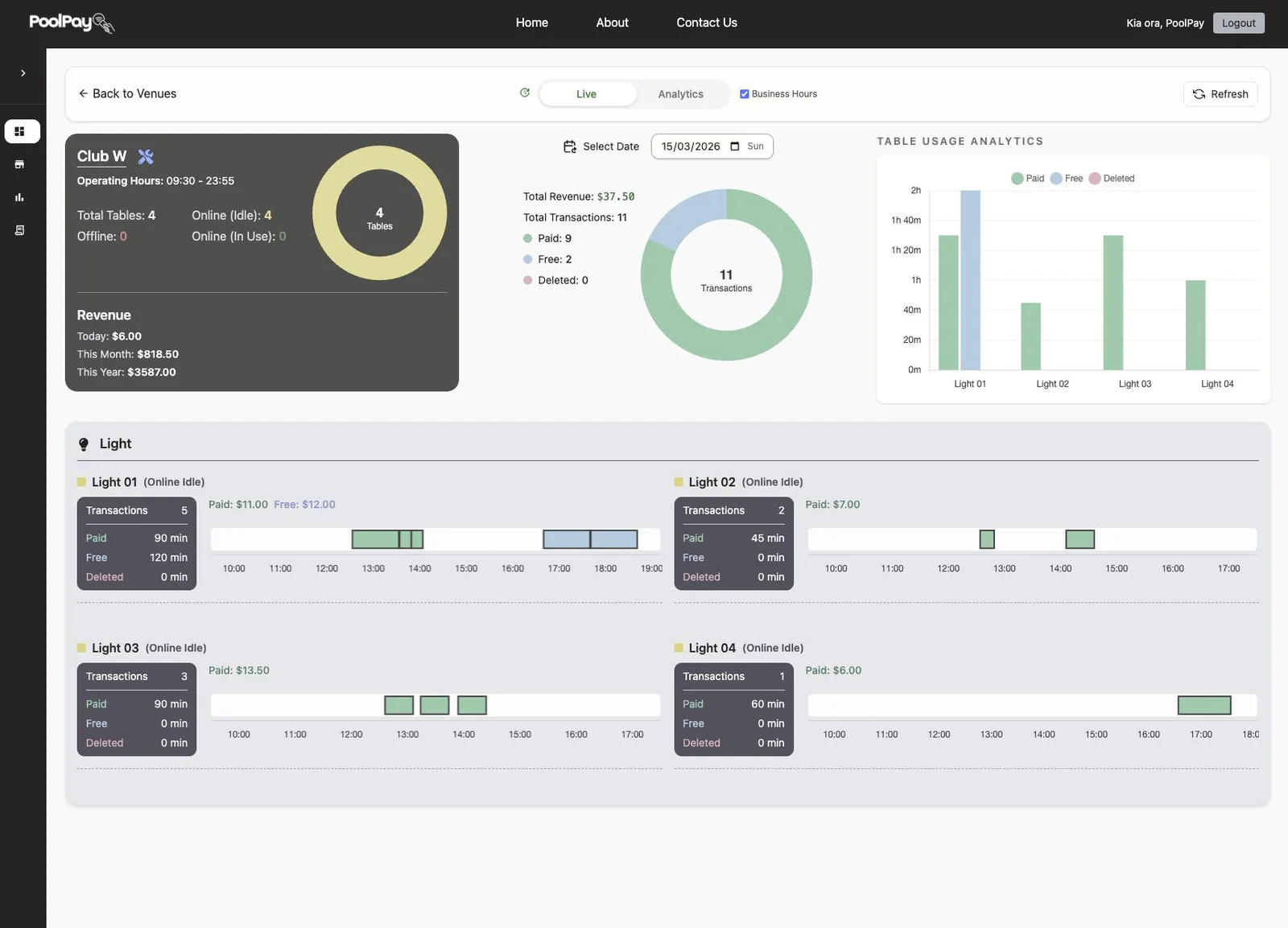Open the Contact Us menu item

[x=707, y=23]
